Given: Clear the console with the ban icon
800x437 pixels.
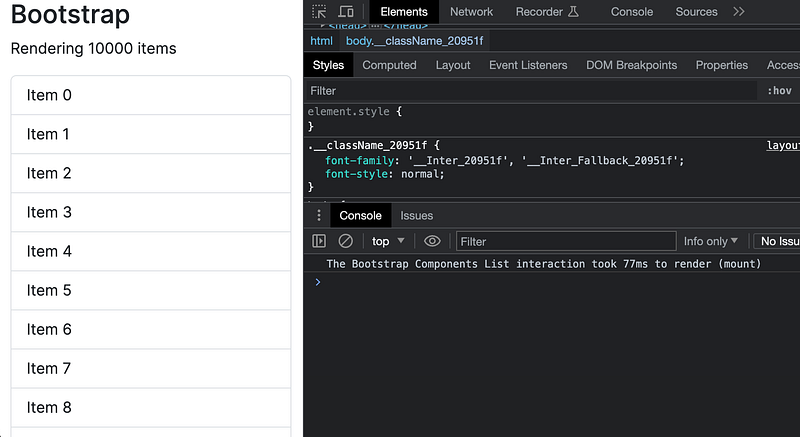Looking at the screenshot, I should [x=345, y=241].
